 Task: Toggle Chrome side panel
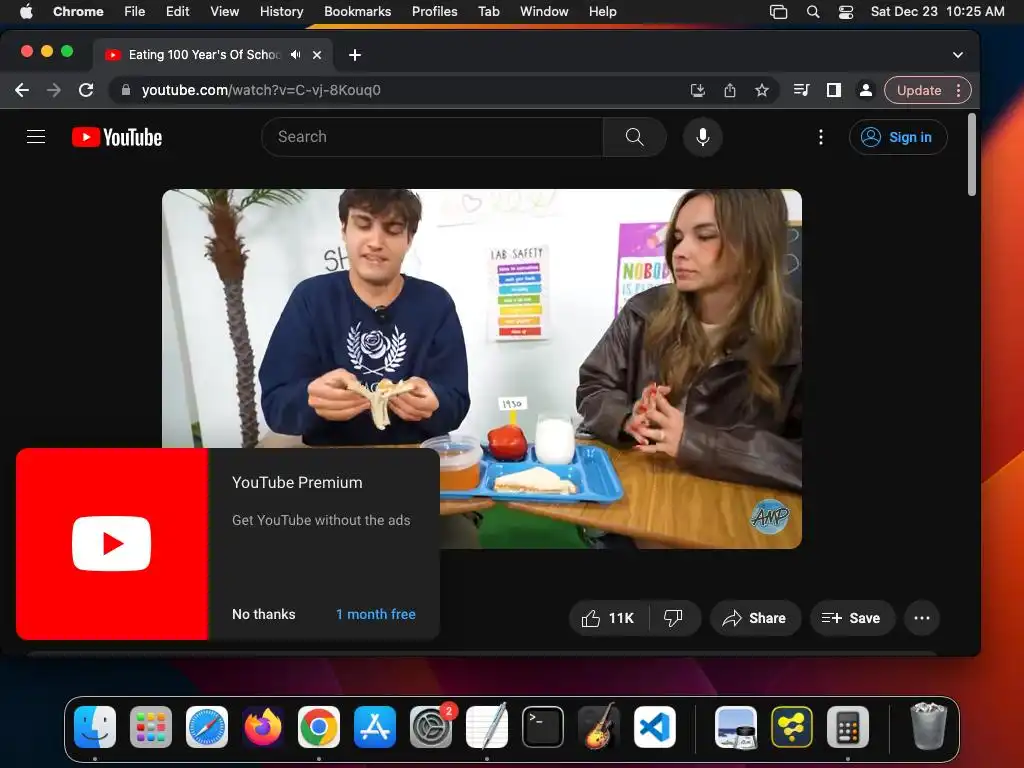tap(833, 90)
